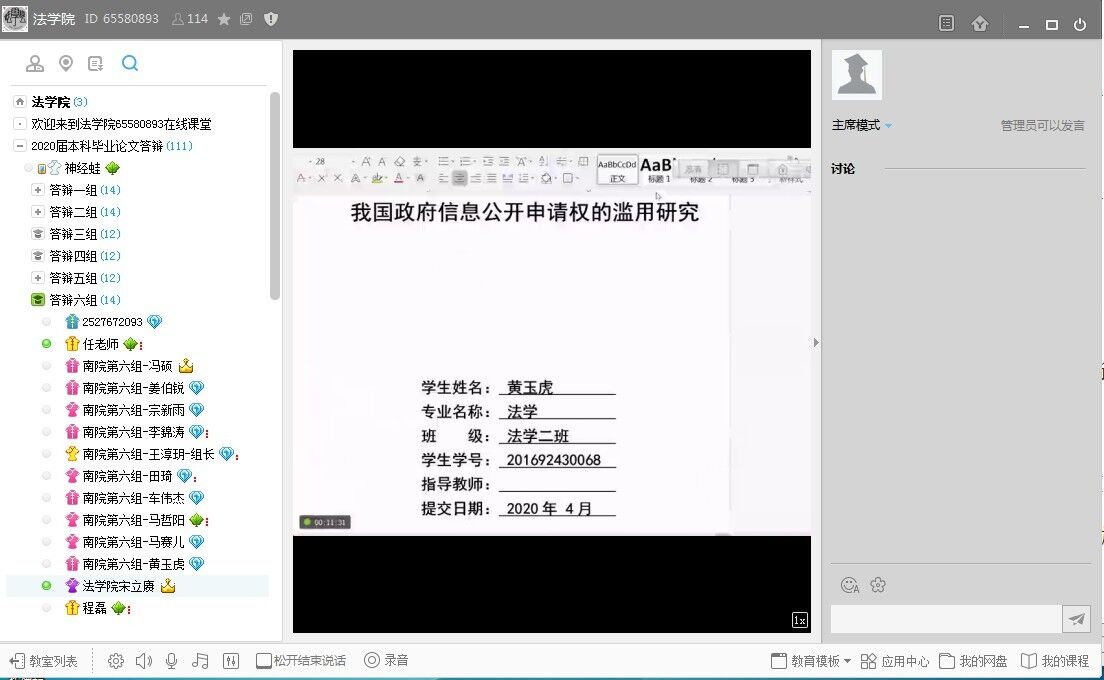Toggle the 松开结束说话 checkbox
This screenshot has width=1104, height=680.
(264, 661)
